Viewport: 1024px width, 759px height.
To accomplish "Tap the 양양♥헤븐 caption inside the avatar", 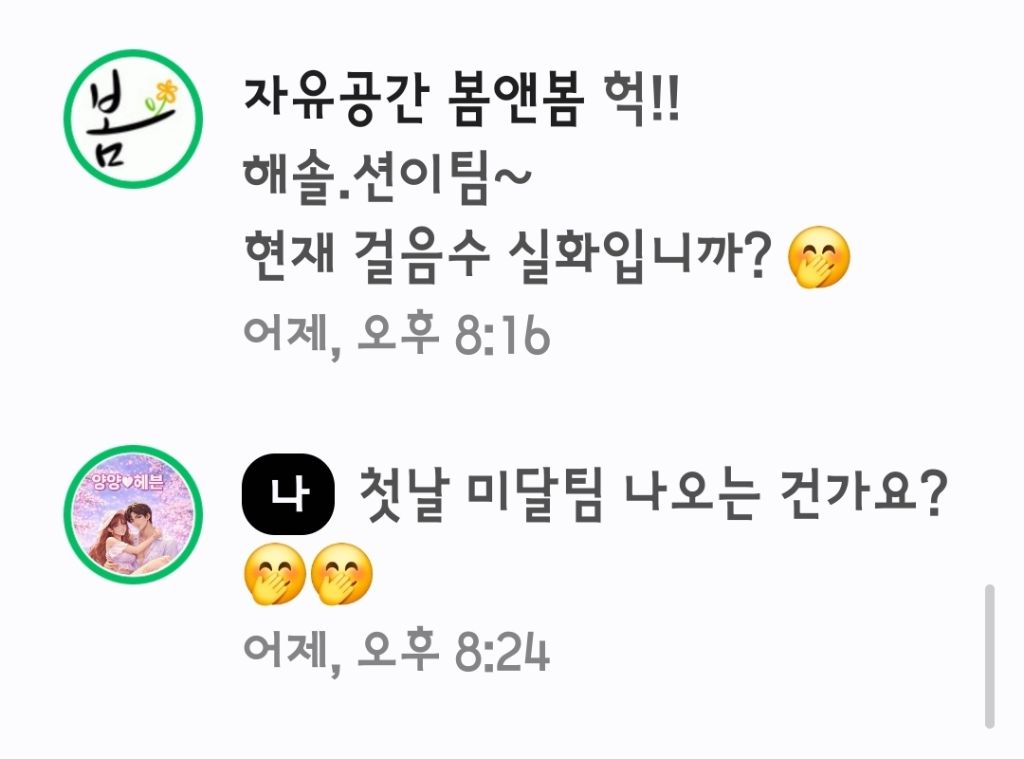I will point(129,482).
